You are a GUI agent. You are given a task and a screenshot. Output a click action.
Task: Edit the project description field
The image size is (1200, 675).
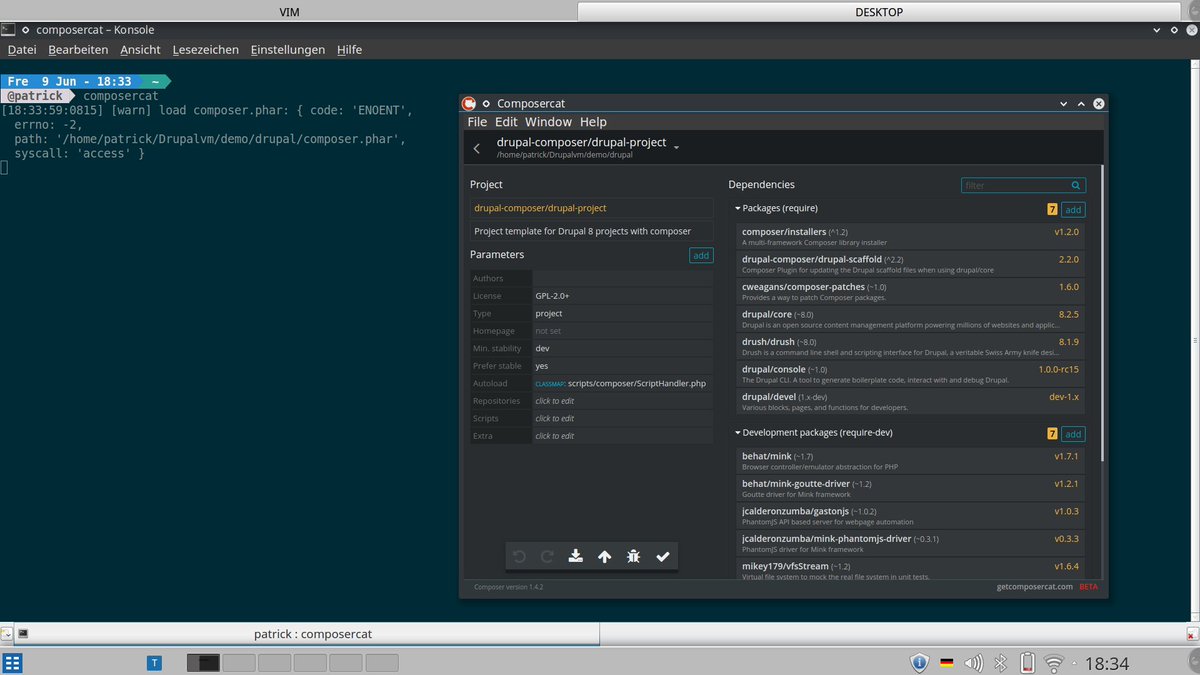click(592, 231)
